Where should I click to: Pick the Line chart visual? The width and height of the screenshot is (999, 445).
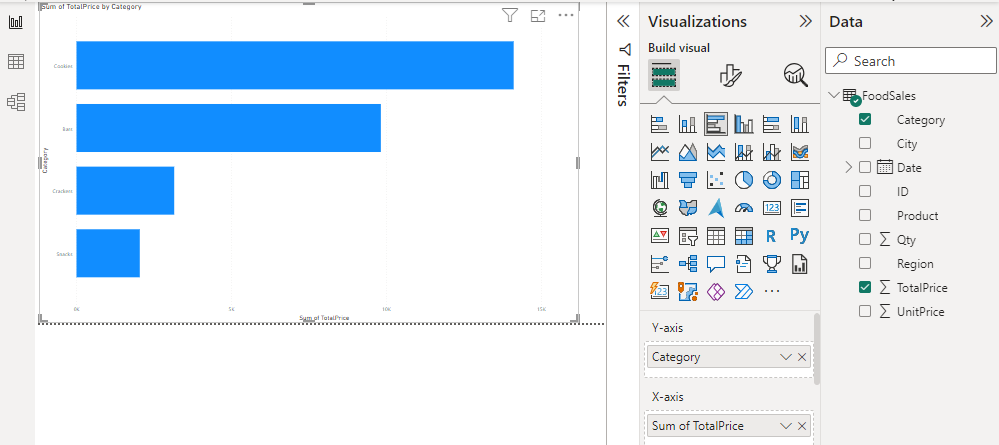pos(659,152)
